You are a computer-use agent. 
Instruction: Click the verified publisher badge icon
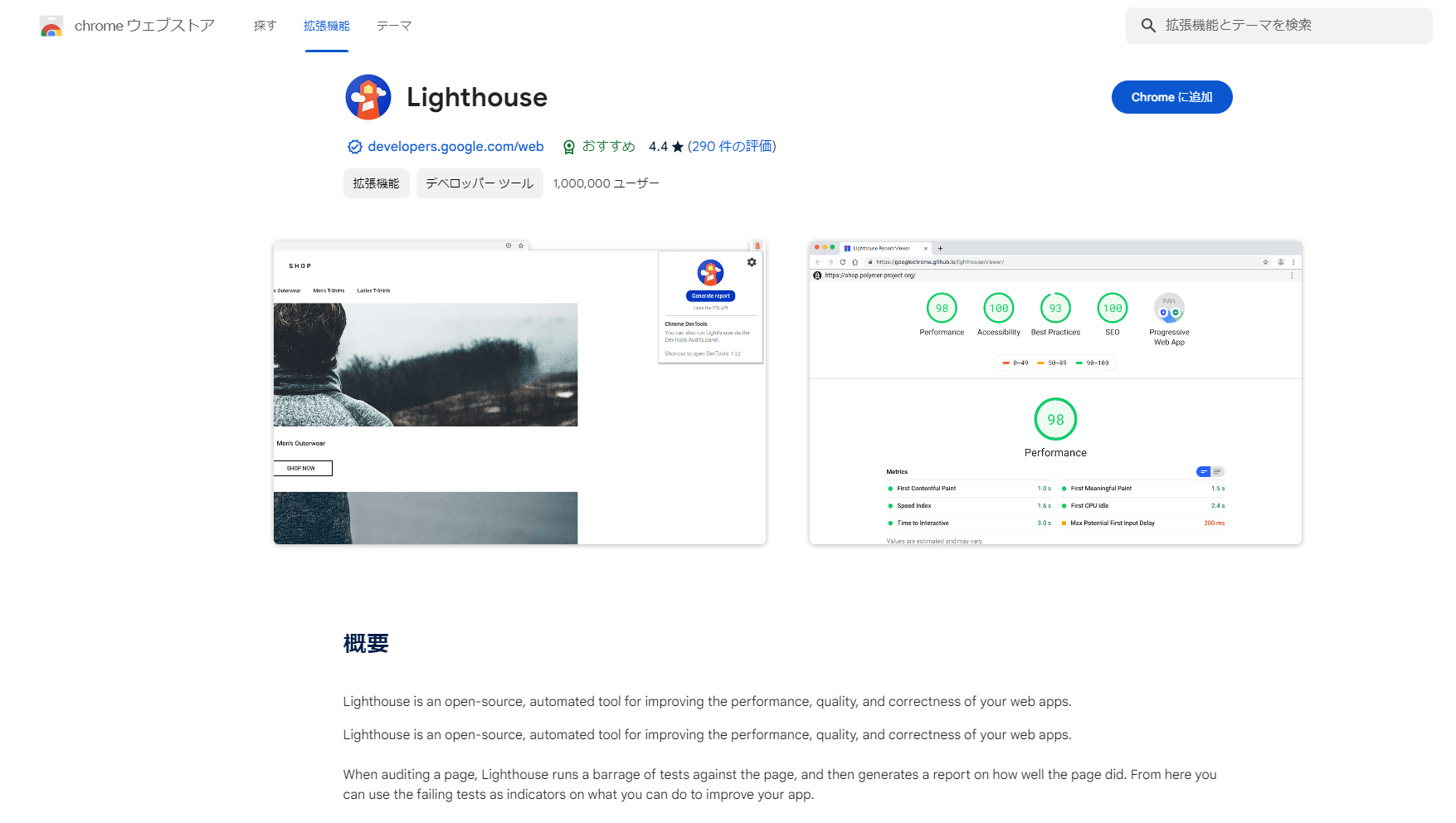354,147
